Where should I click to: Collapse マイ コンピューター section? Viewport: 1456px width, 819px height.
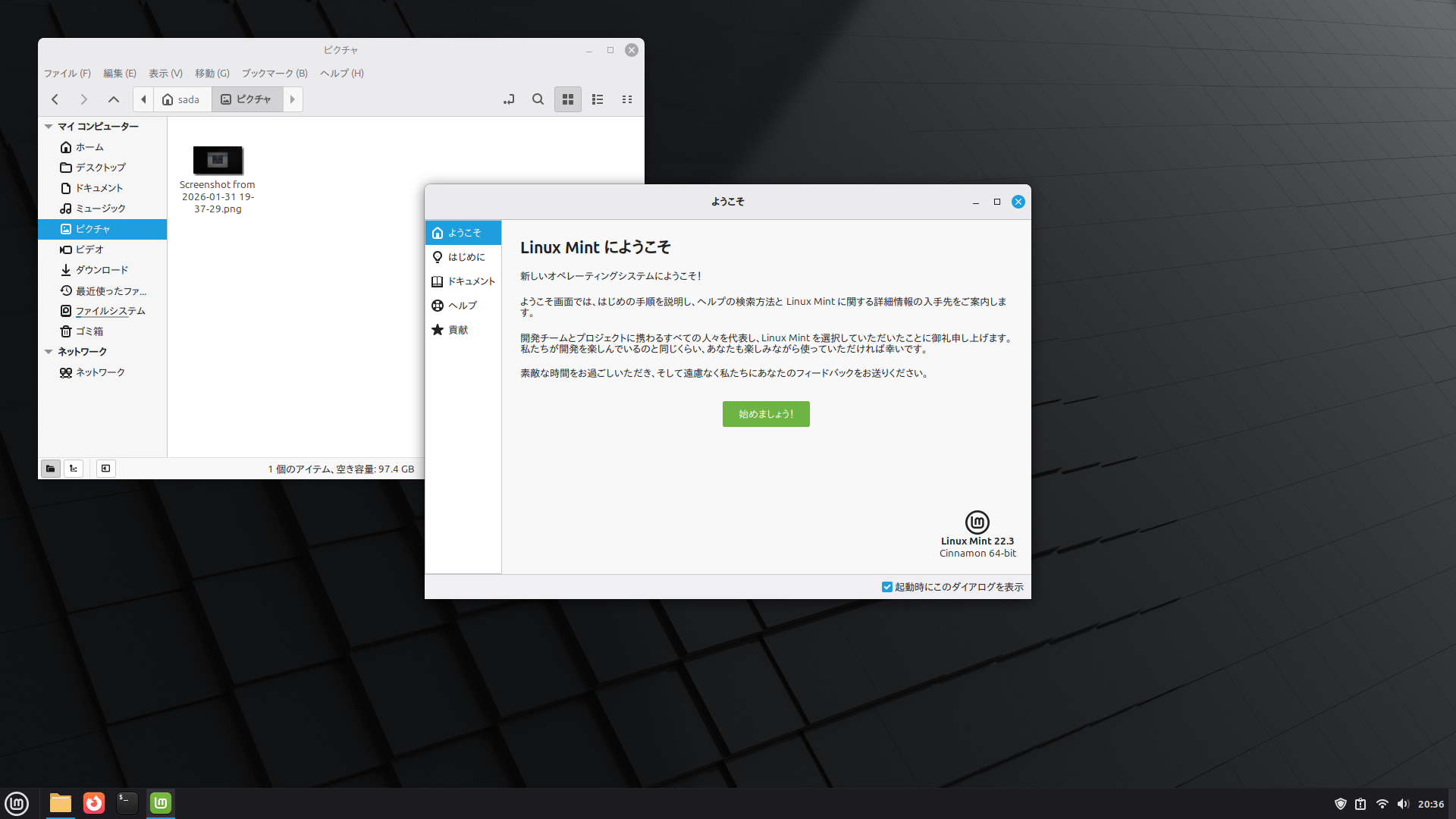pyautogui.click(x=49, y=127)
